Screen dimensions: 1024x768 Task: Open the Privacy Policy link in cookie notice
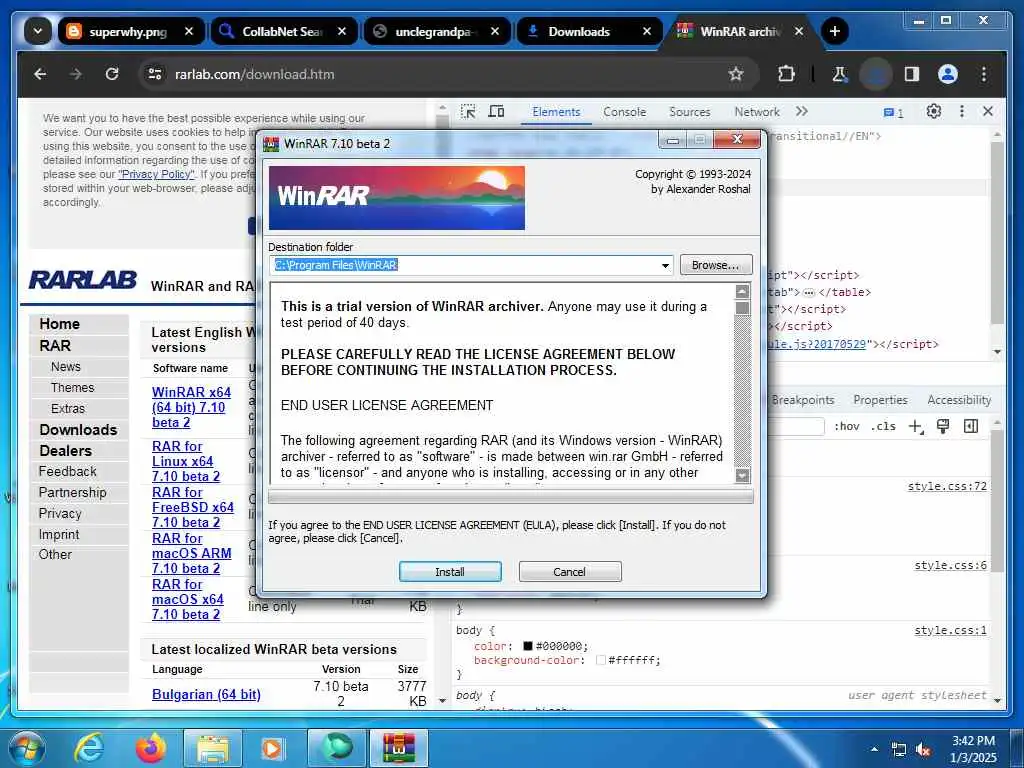pyautogui.click(x=156, y=174)
